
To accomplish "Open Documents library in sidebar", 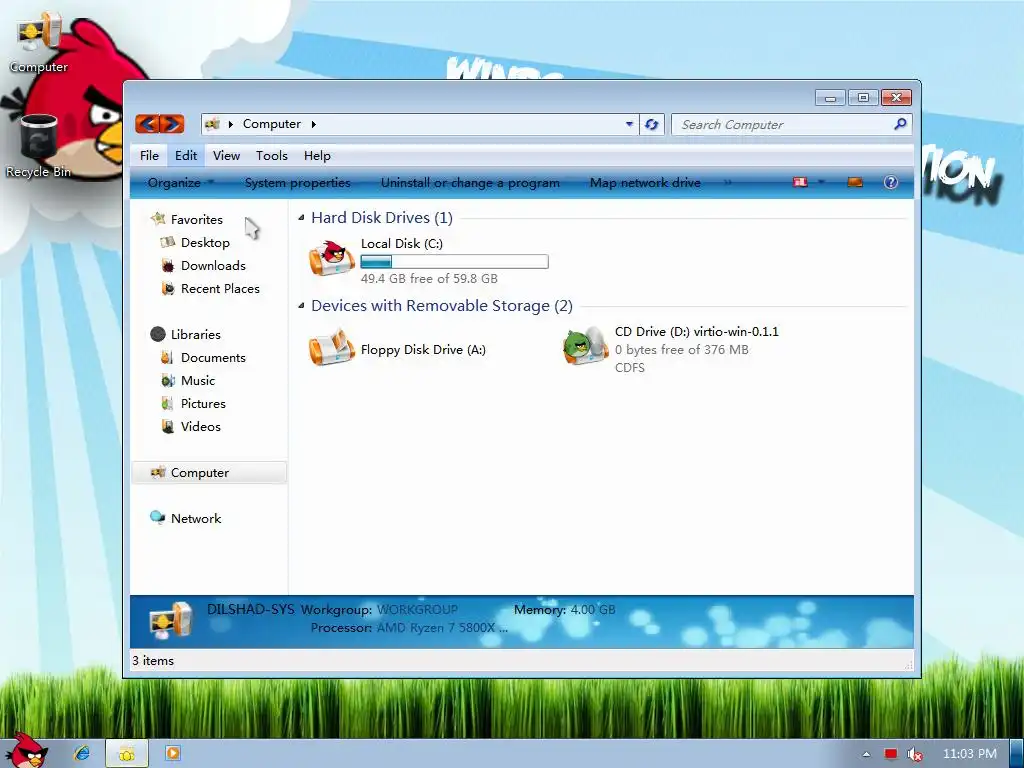I will 213,357.
